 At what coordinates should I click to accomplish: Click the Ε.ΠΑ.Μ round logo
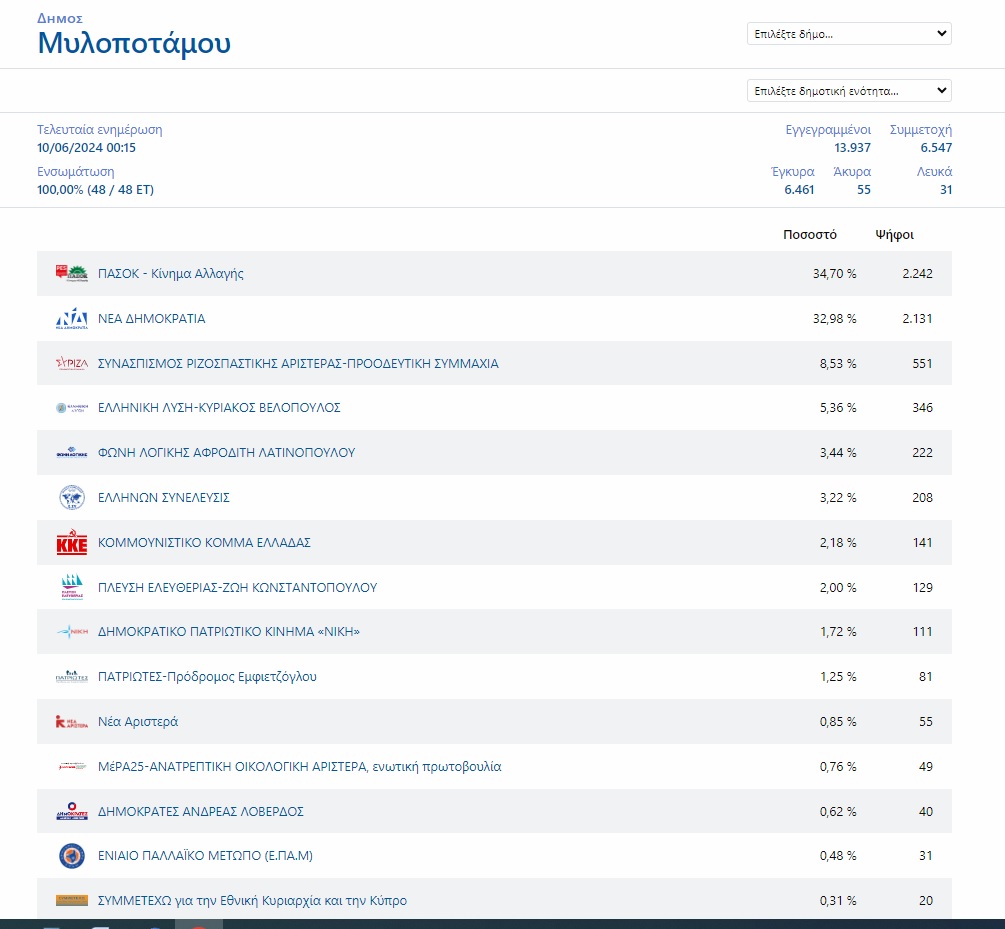[x=72, y=856]
